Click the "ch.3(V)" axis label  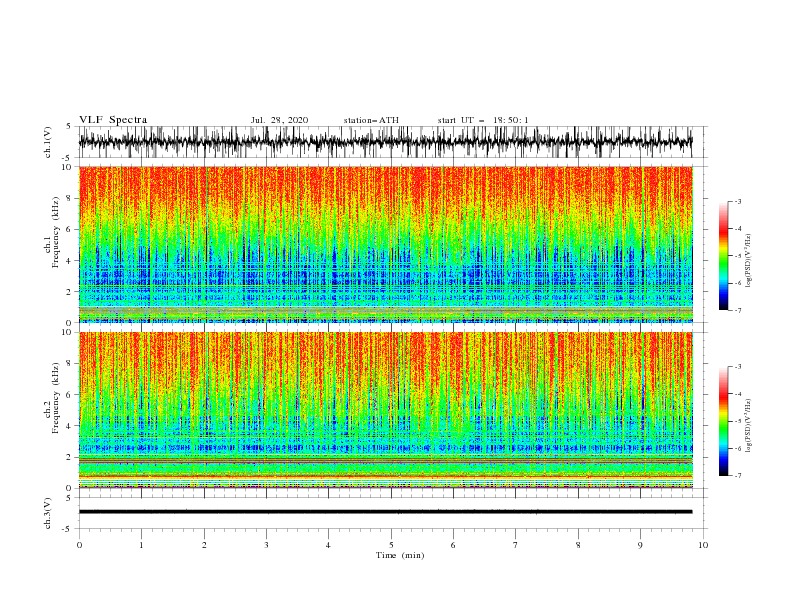point(48,513)
